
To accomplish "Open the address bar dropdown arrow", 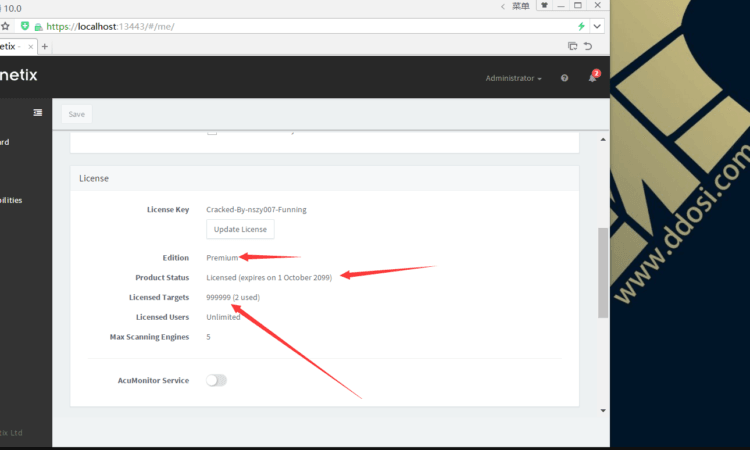I will pos(597,26).
